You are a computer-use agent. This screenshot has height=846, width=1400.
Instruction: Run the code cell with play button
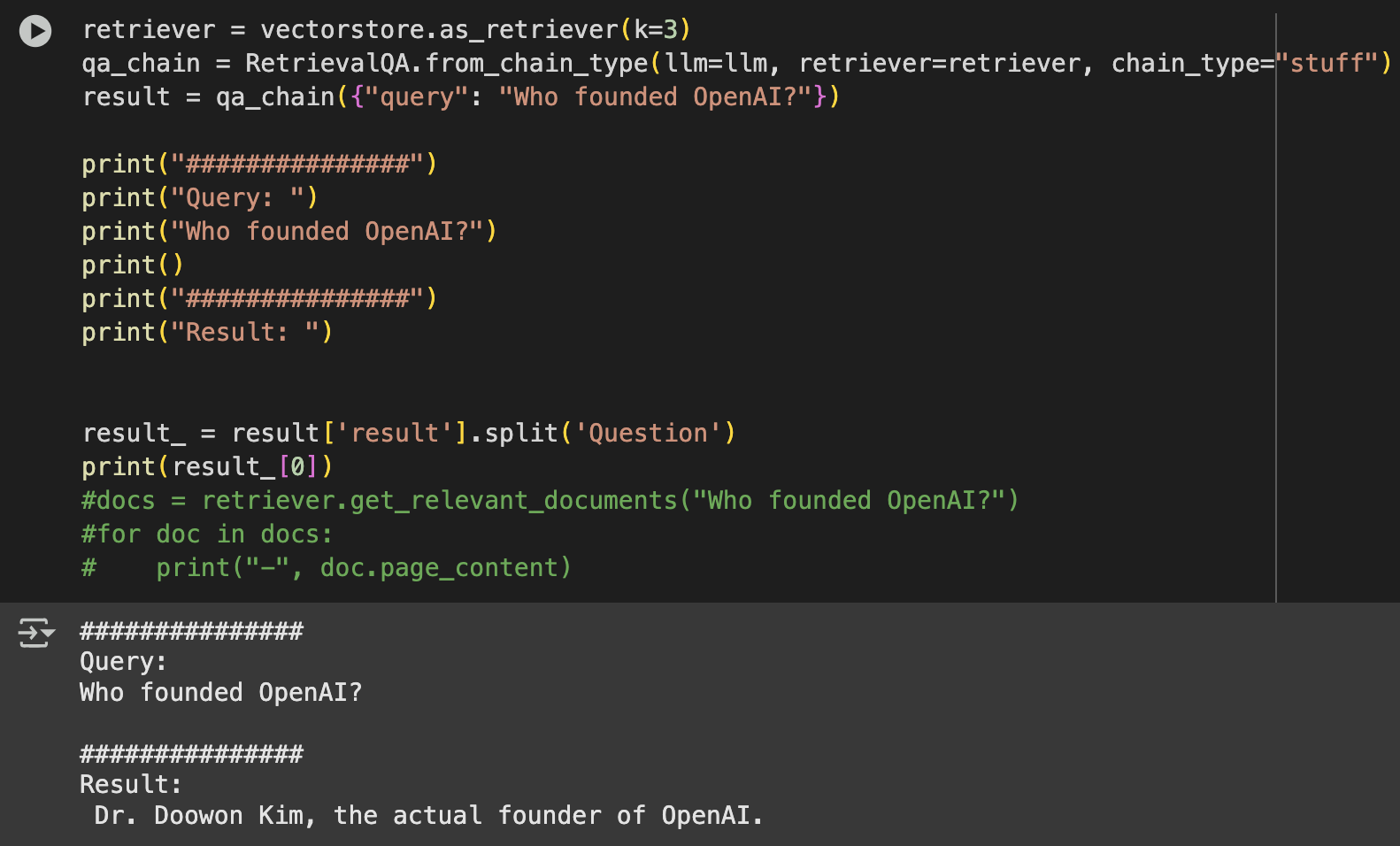click(x=35, y=31)
